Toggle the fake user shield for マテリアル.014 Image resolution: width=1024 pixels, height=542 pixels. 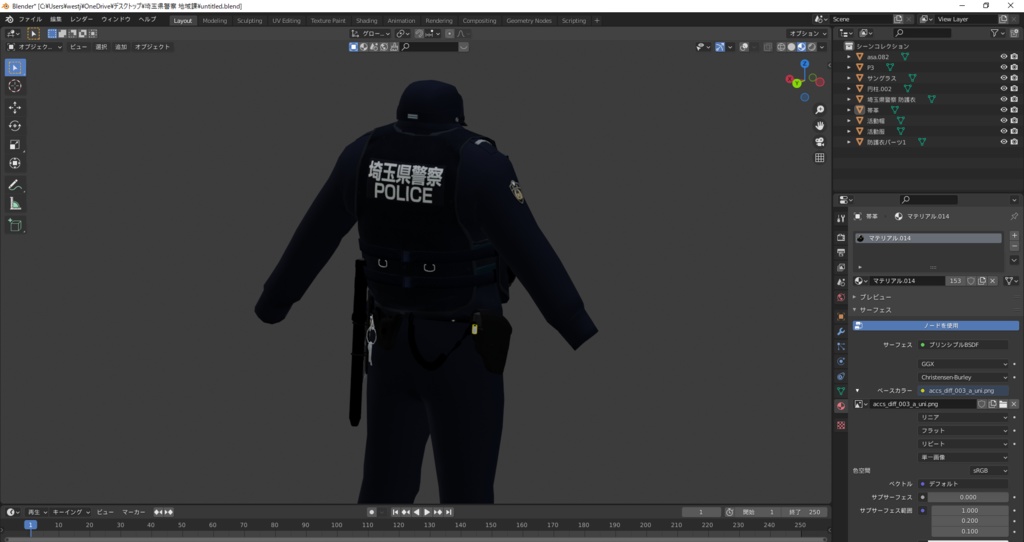pyautogui.click(x=971, y=281)
